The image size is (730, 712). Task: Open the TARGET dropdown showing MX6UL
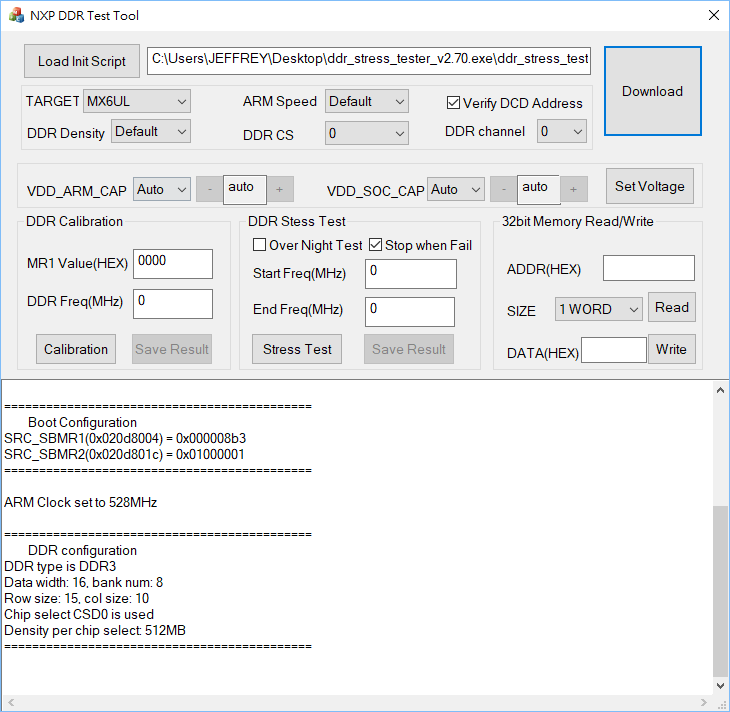(x=136, y=101)
